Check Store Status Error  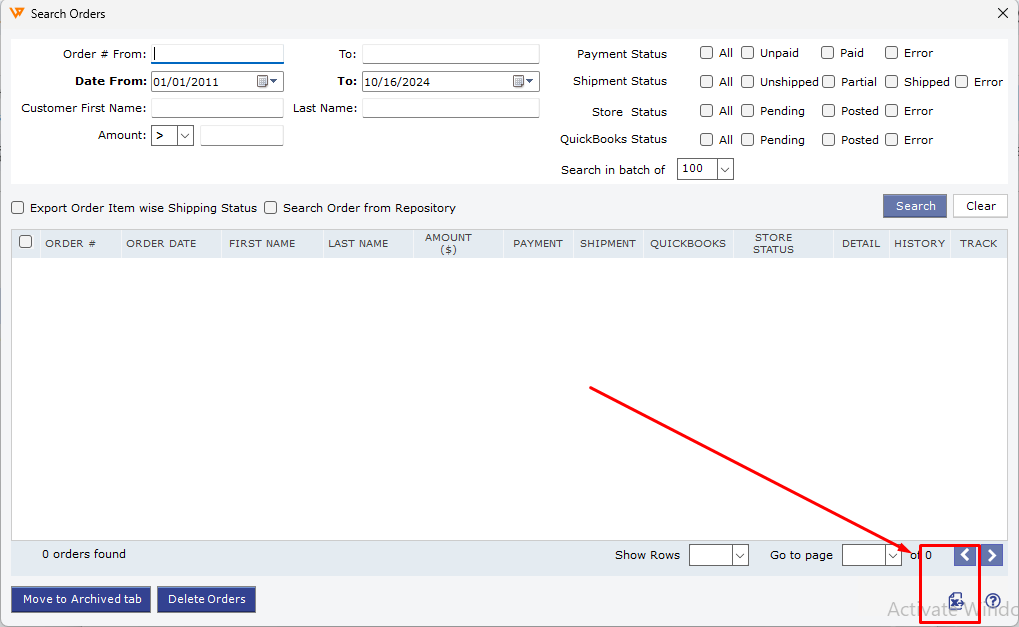pyautogui.click(x=892, y=110)
